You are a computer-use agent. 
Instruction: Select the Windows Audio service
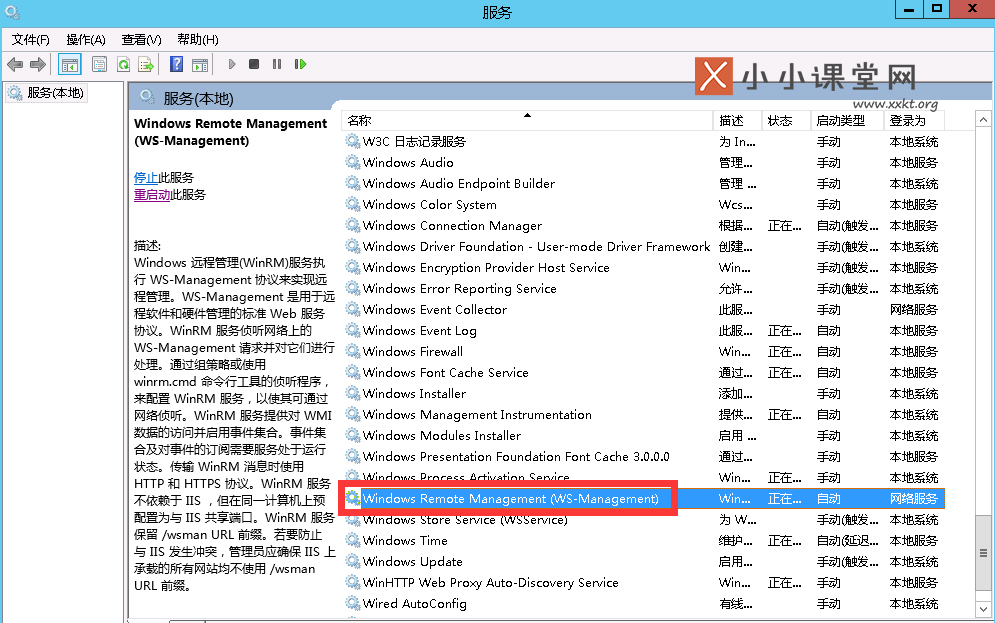coord(643,162)
